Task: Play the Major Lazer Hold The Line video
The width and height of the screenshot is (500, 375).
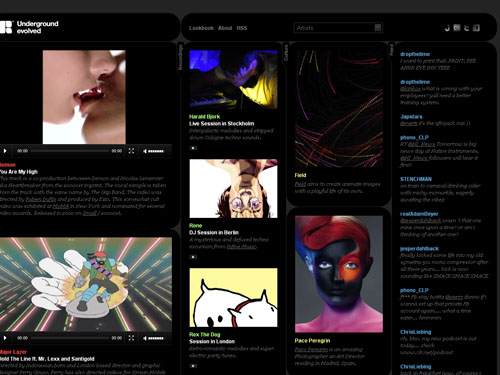Action: pyautogui.click(x=5, y=338)
